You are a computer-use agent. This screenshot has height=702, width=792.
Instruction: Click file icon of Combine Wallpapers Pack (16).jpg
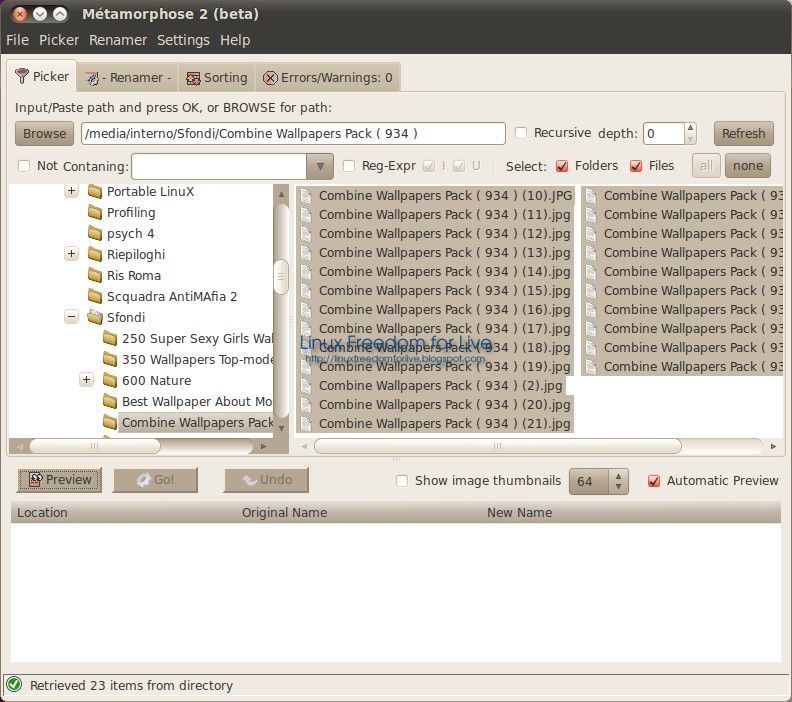pyautogui.click(x=306, y=310)
